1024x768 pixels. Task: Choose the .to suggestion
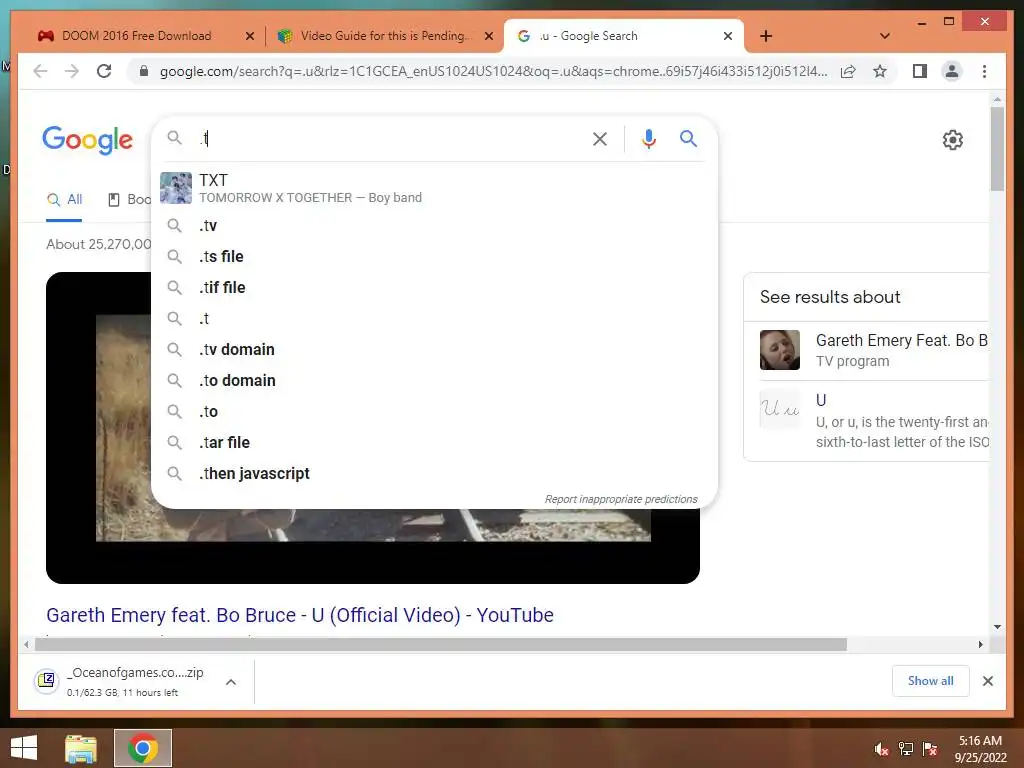(434, 411)
